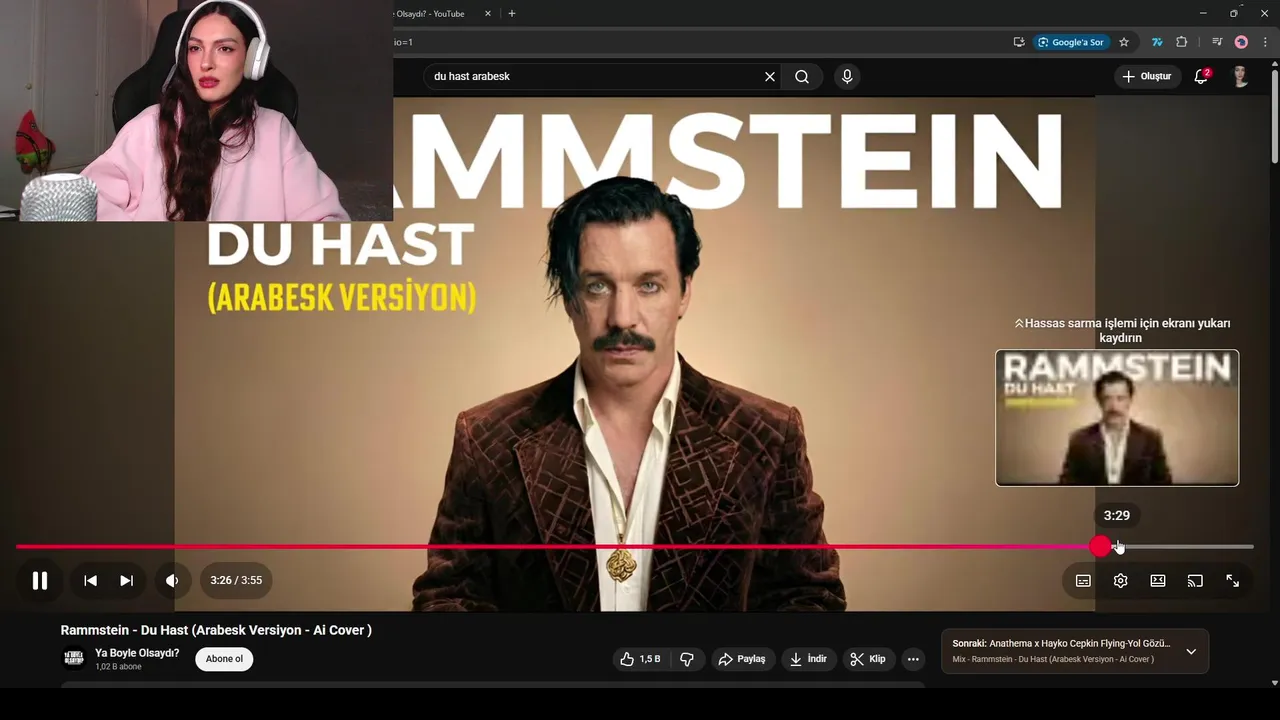Image resolution: width=1280 pixels, height=720 pixels.
Task: Share the video via Paylaş
Action: click(741, 659)
